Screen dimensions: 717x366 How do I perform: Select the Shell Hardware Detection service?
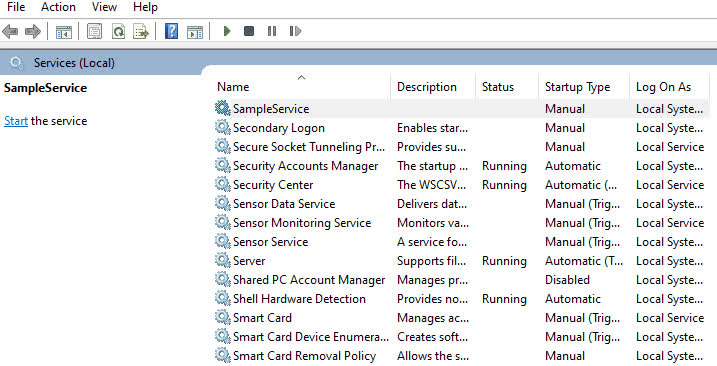click(x=299, y=299)
